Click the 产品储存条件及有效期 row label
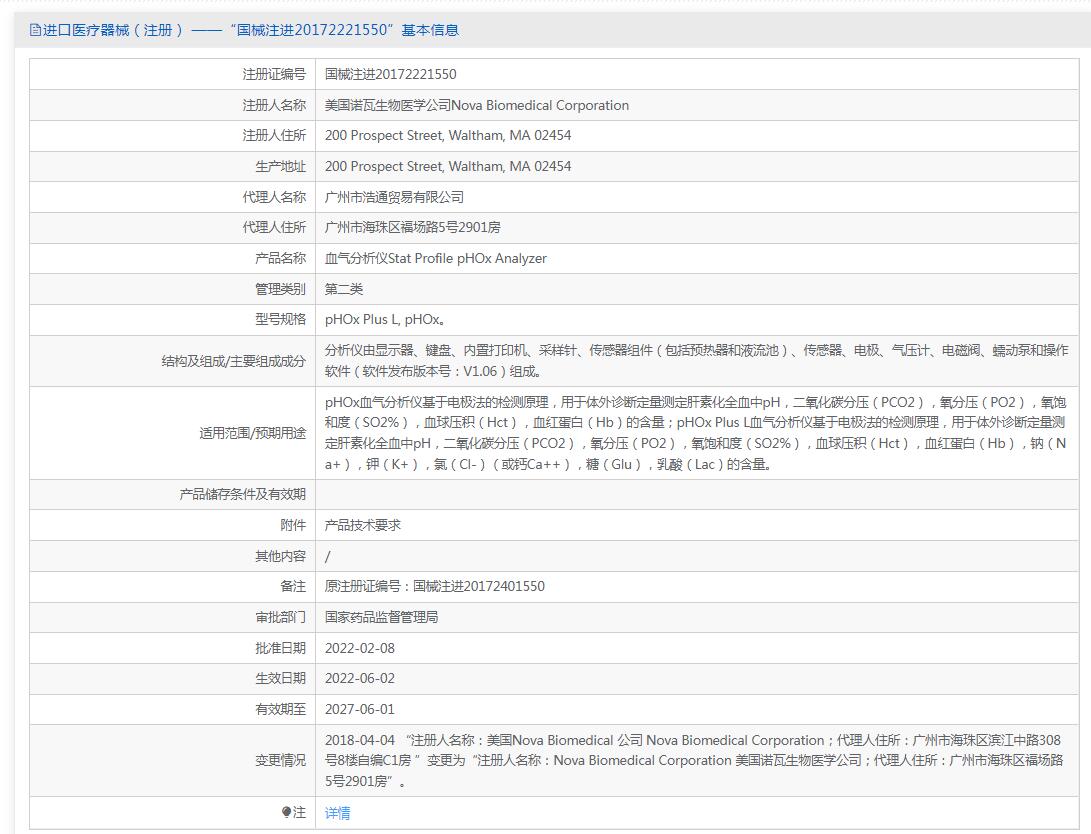 (x=242, y=495)
